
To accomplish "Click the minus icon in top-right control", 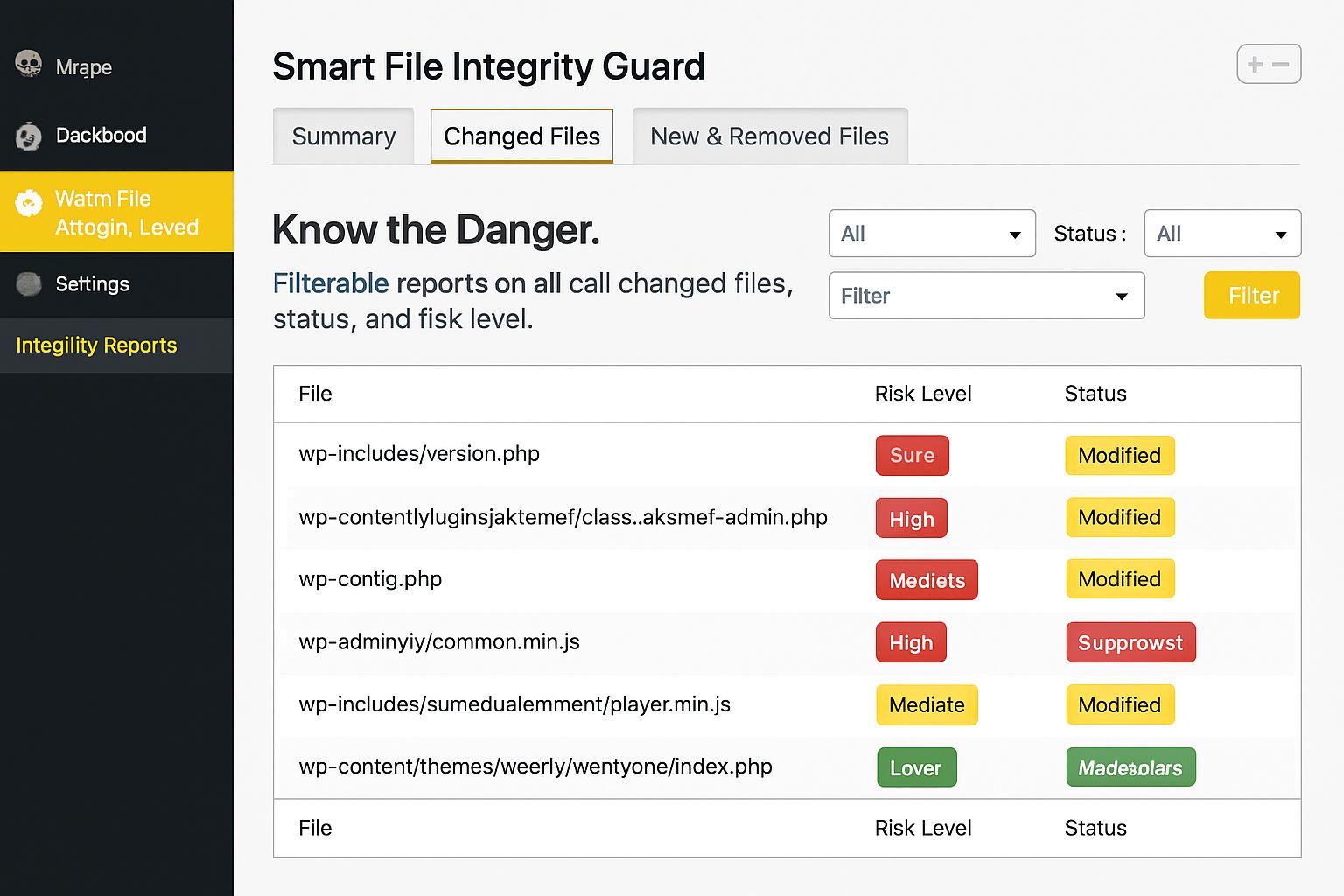I will pyautogui.click(x=1281, y=65).
